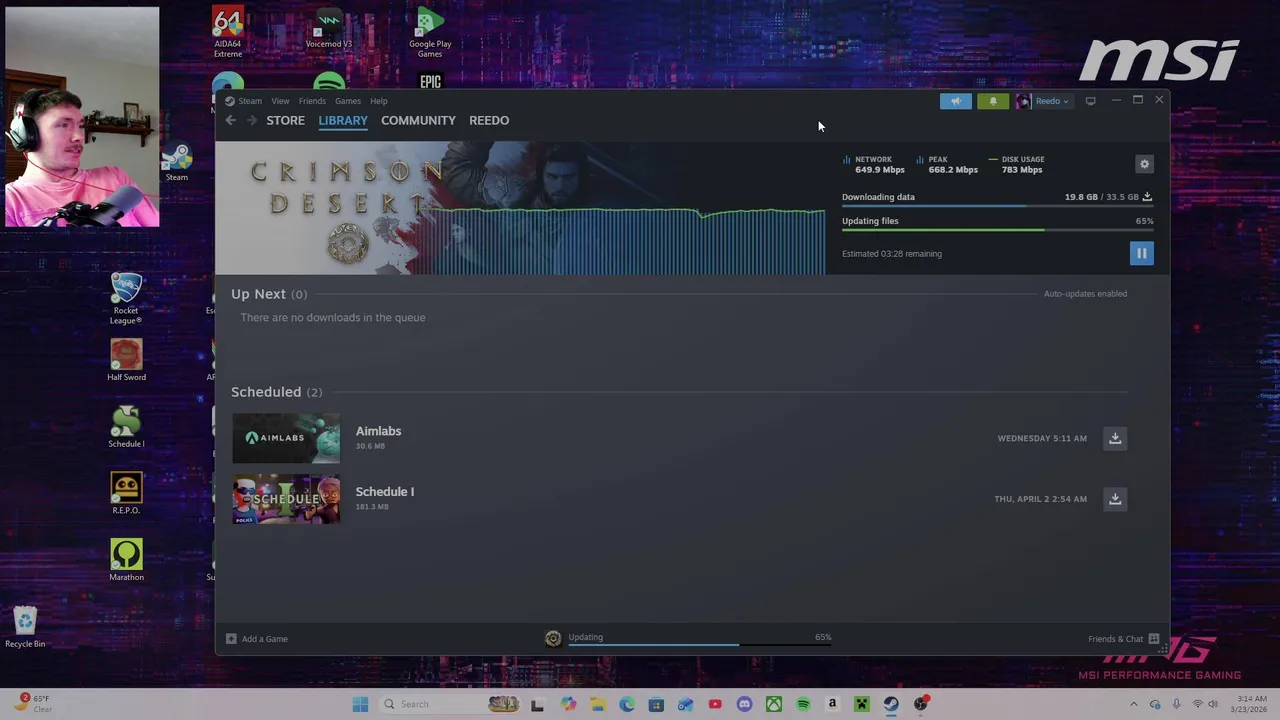The image size is (1280, 720).
Task: Open Friends & Chat
Action: [1123, 639]
